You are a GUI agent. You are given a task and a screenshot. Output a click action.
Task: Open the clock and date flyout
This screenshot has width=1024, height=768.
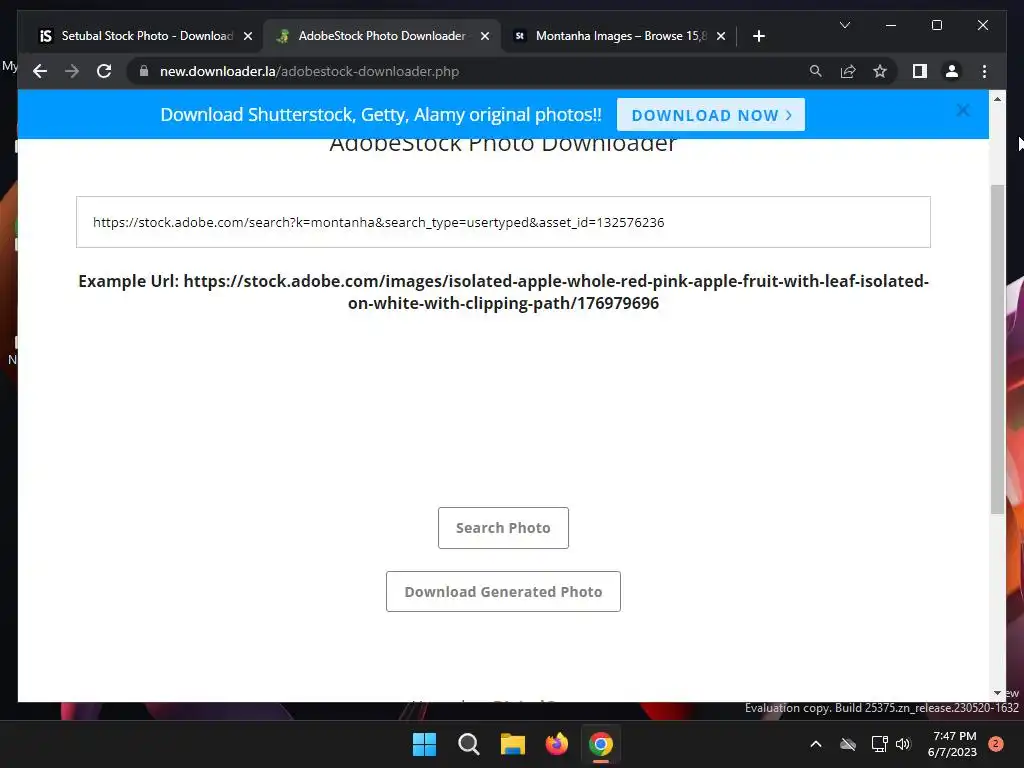pyautogui.click(x=952, y=744)
